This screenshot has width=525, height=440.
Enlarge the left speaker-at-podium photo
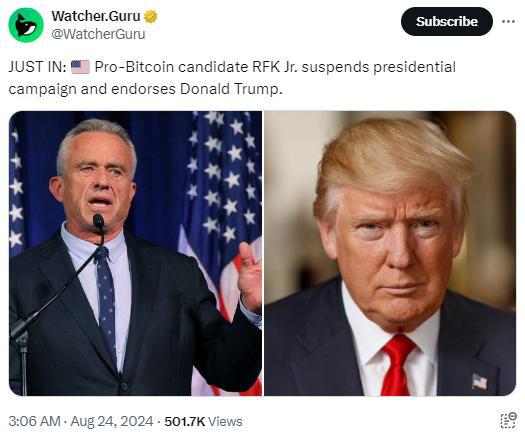click(135, 253)
